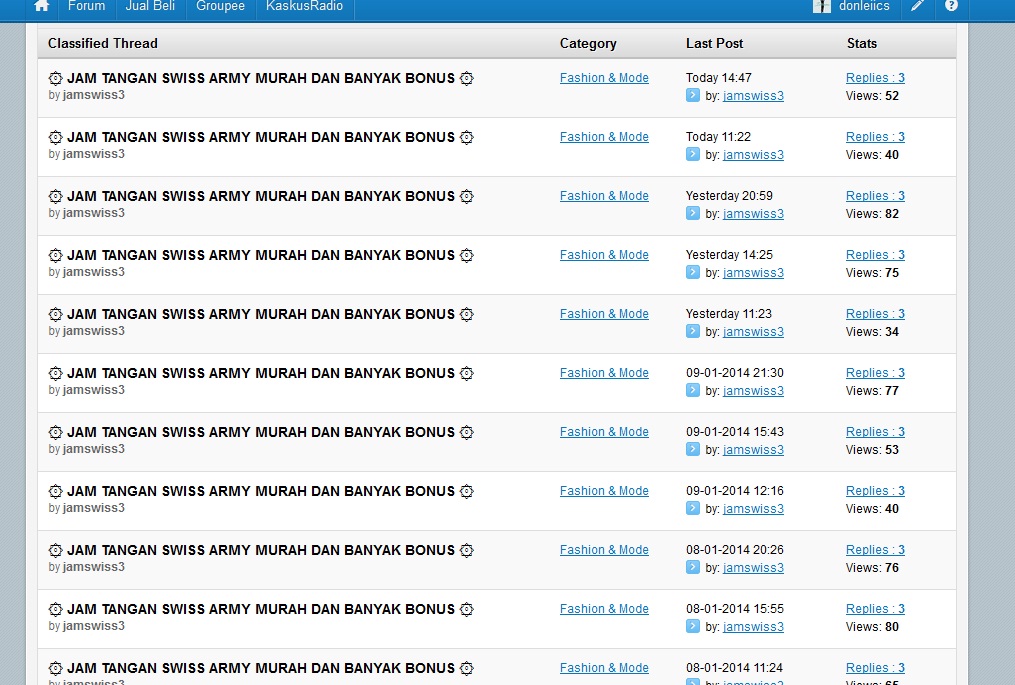
Task: Go to last post for 09-01-2014 15:43 thread
Action: (693, 449)
